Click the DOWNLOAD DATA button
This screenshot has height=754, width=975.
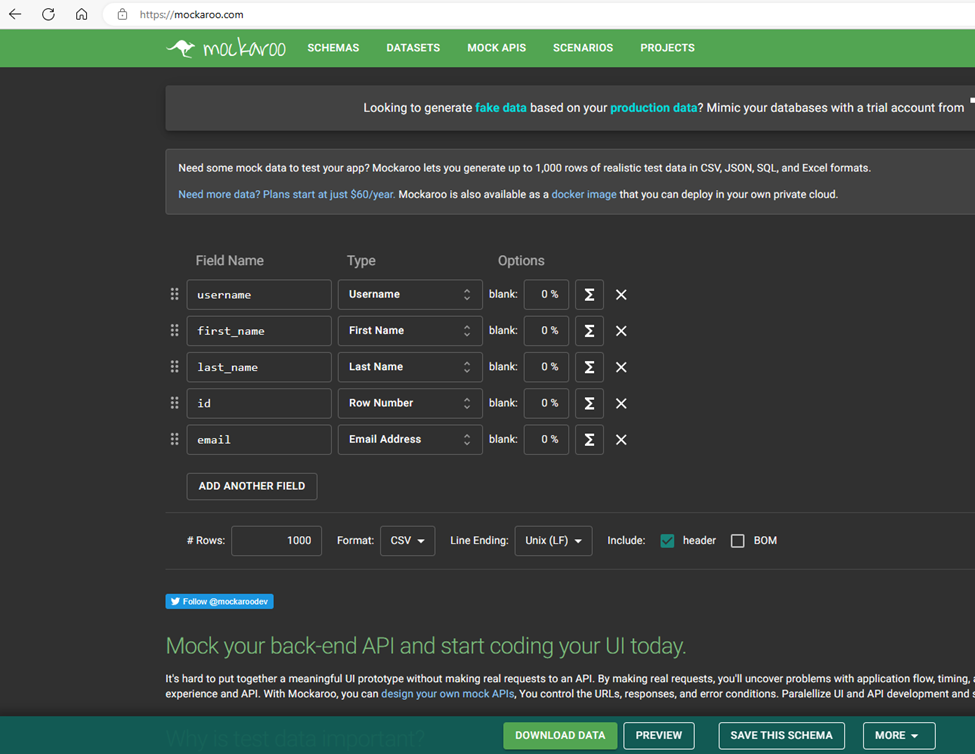[560, 735]
